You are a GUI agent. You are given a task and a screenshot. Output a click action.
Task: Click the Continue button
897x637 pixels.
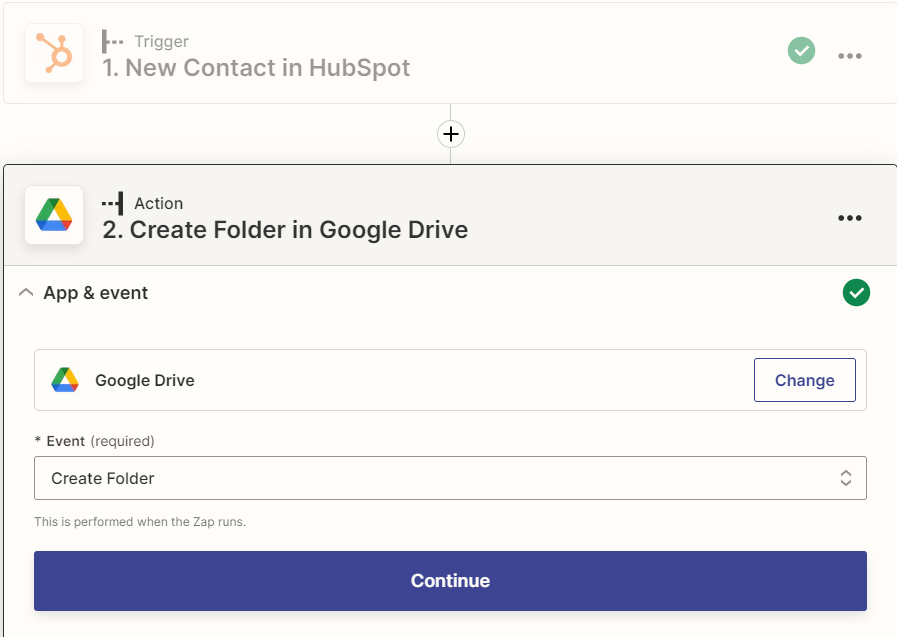(x=450, y=581)
